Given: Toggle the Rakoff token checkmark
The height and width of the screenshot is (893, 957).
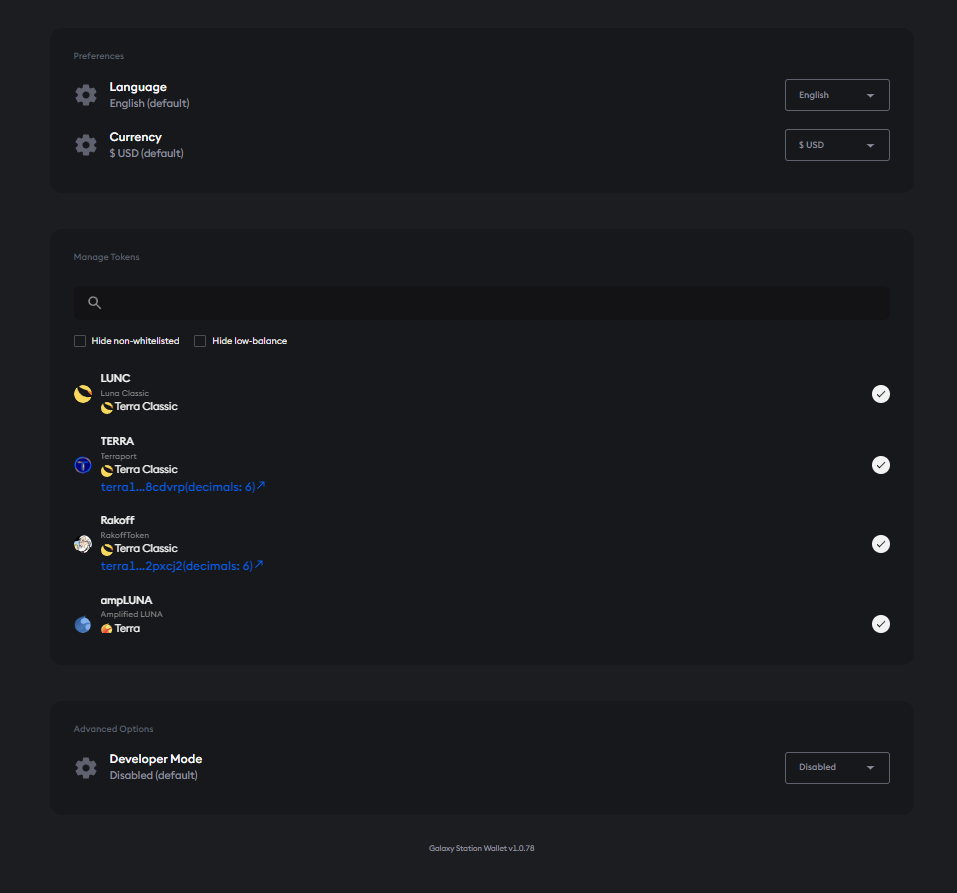Looking at the screenshot, I should click(x=880, y=544).
